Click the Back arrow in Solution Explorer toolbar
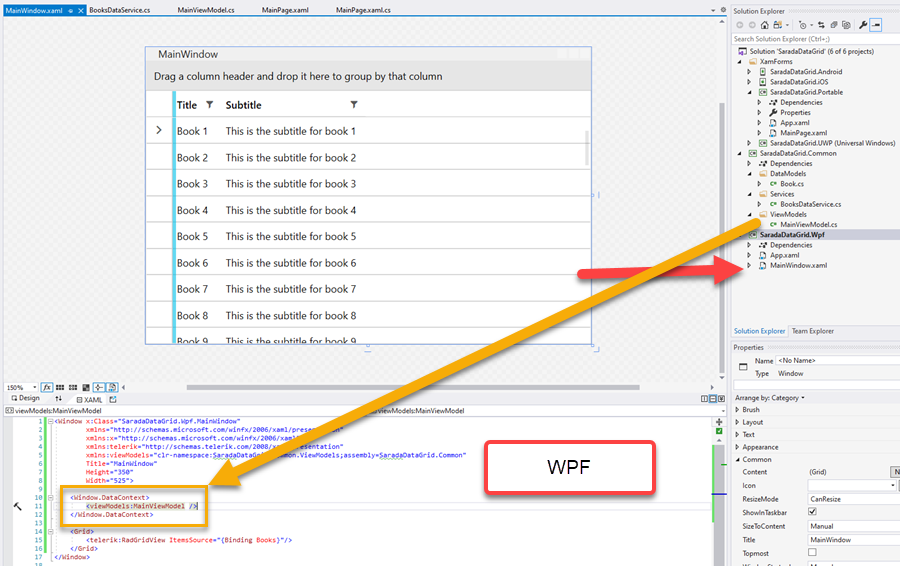Screen dimensions: 900x566 tap(740, 25)
